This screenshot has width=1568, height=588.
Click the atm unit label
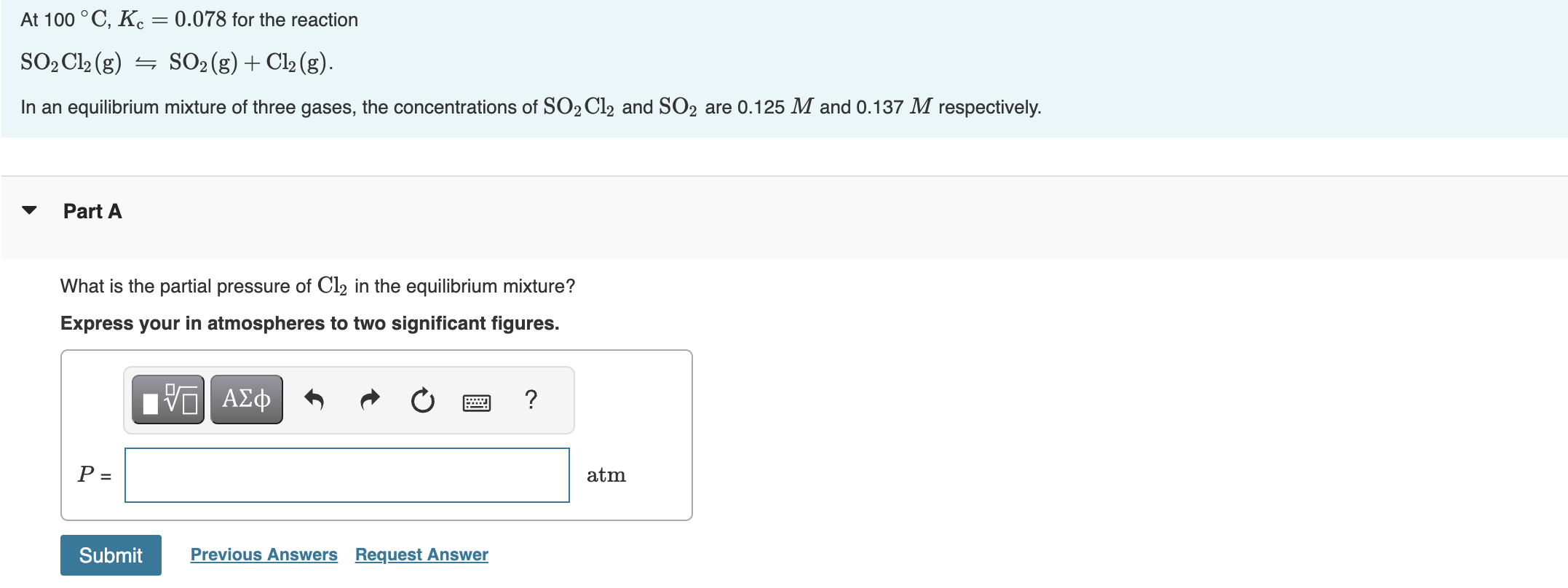tap(606, 475)
